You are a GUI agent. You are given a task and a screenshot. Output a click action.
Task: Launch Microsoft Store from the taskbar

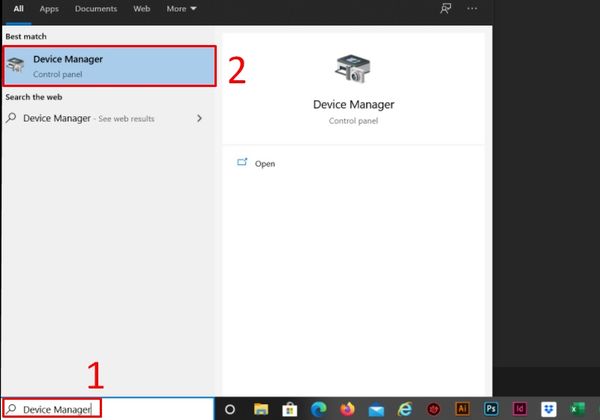point(290,409)
